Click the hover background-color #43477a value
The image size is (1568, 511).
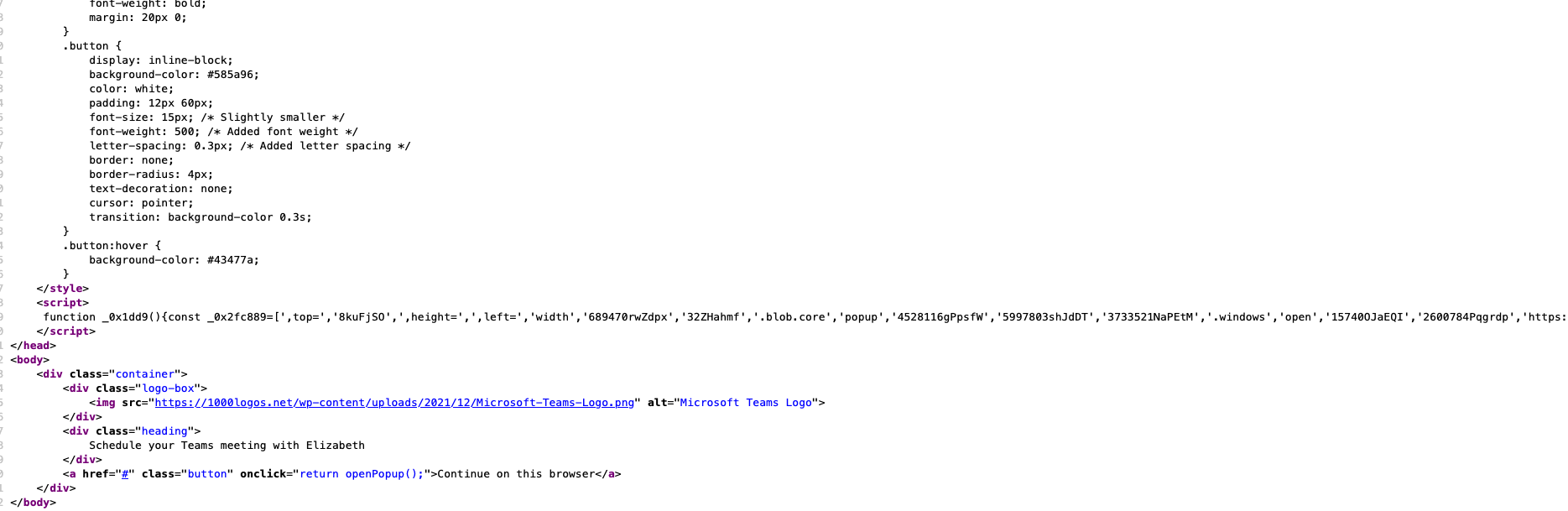point(233,260)
